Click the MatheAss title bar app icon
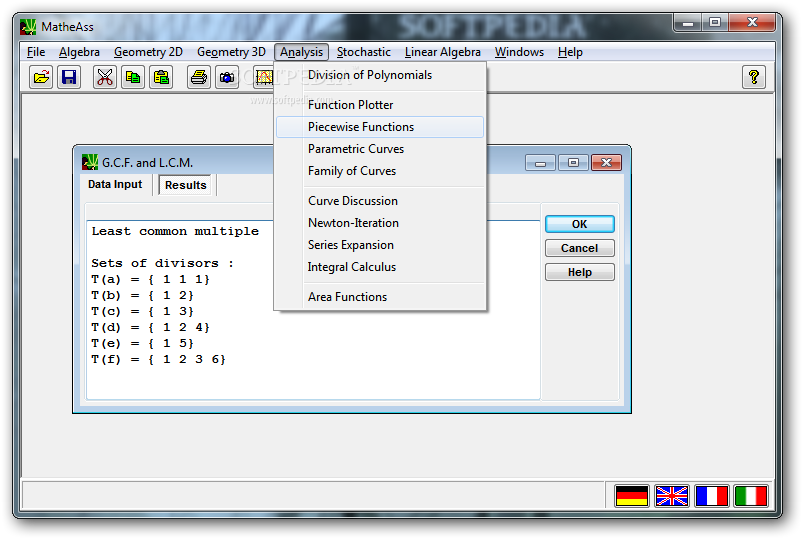 28,27
